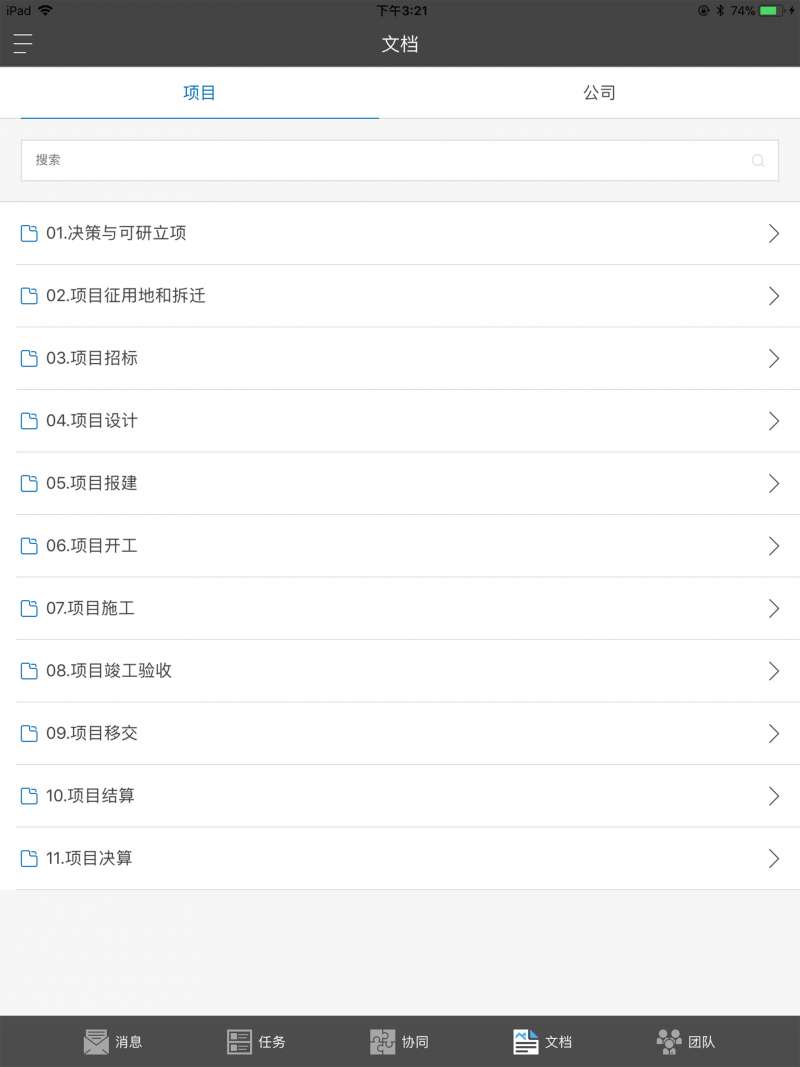Open the 团队 team icon
The height and width of the screenshot is (1067, 800).
(669, 1041)
